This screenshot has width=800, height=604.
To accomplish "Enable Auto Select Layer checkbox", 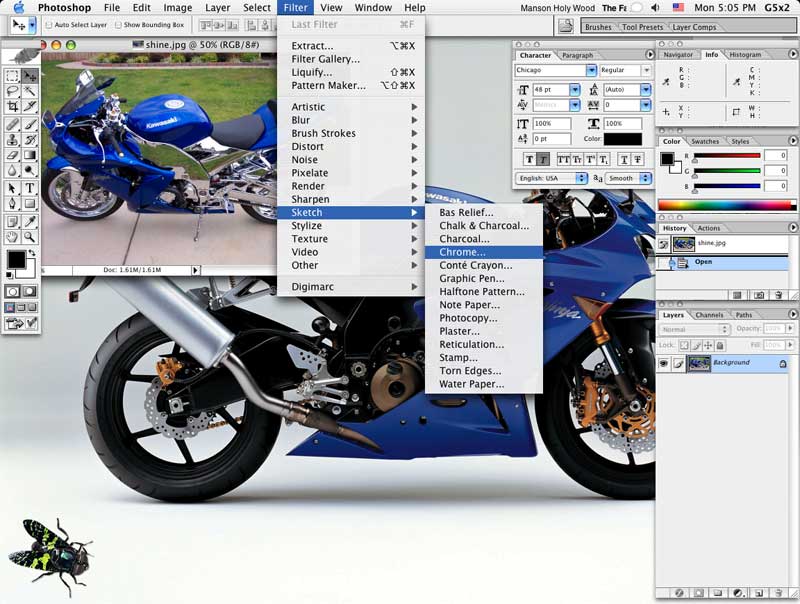I will [49, 24].
